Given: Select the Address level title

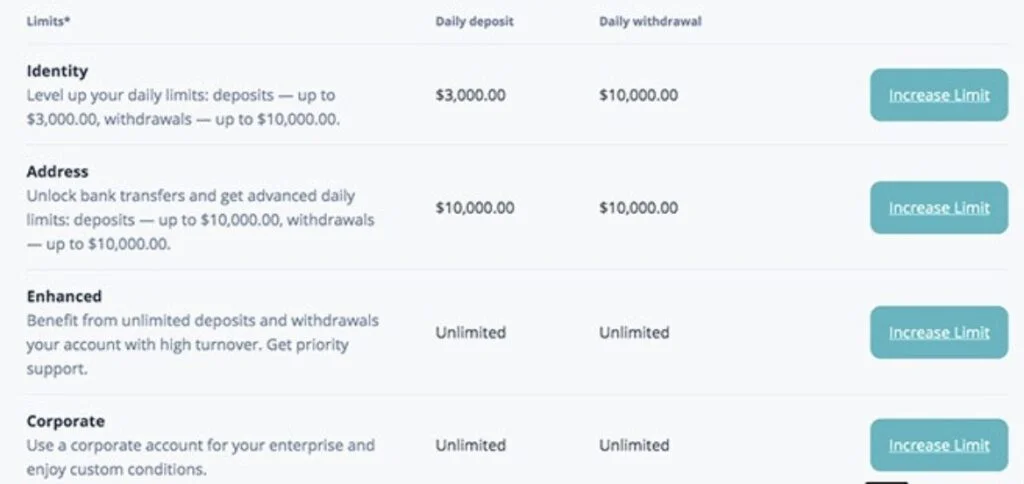Looking at the screenshot, I should 57,171.
